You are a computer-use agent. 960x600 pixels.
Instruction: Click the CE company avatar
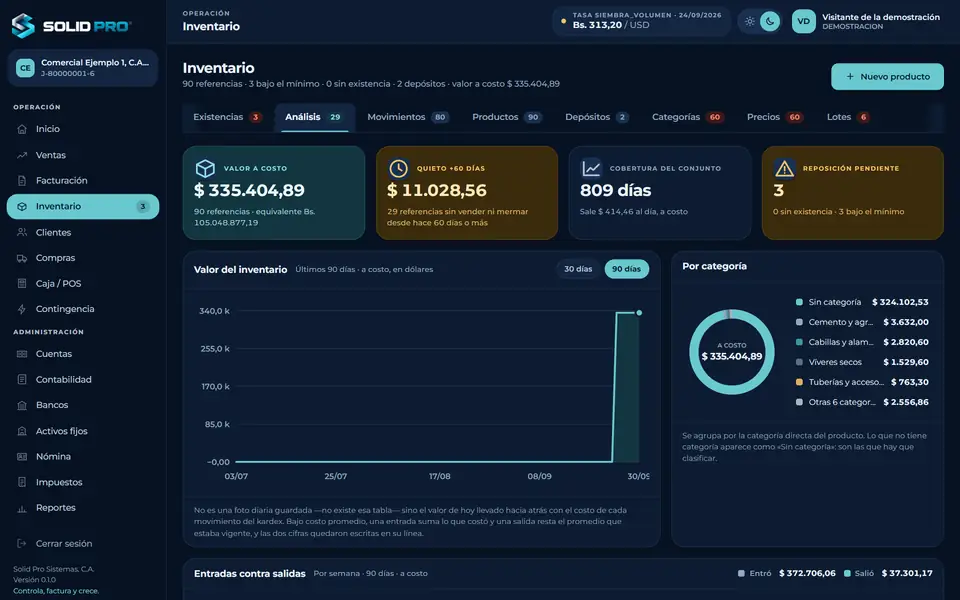click(x=25, y=68)
